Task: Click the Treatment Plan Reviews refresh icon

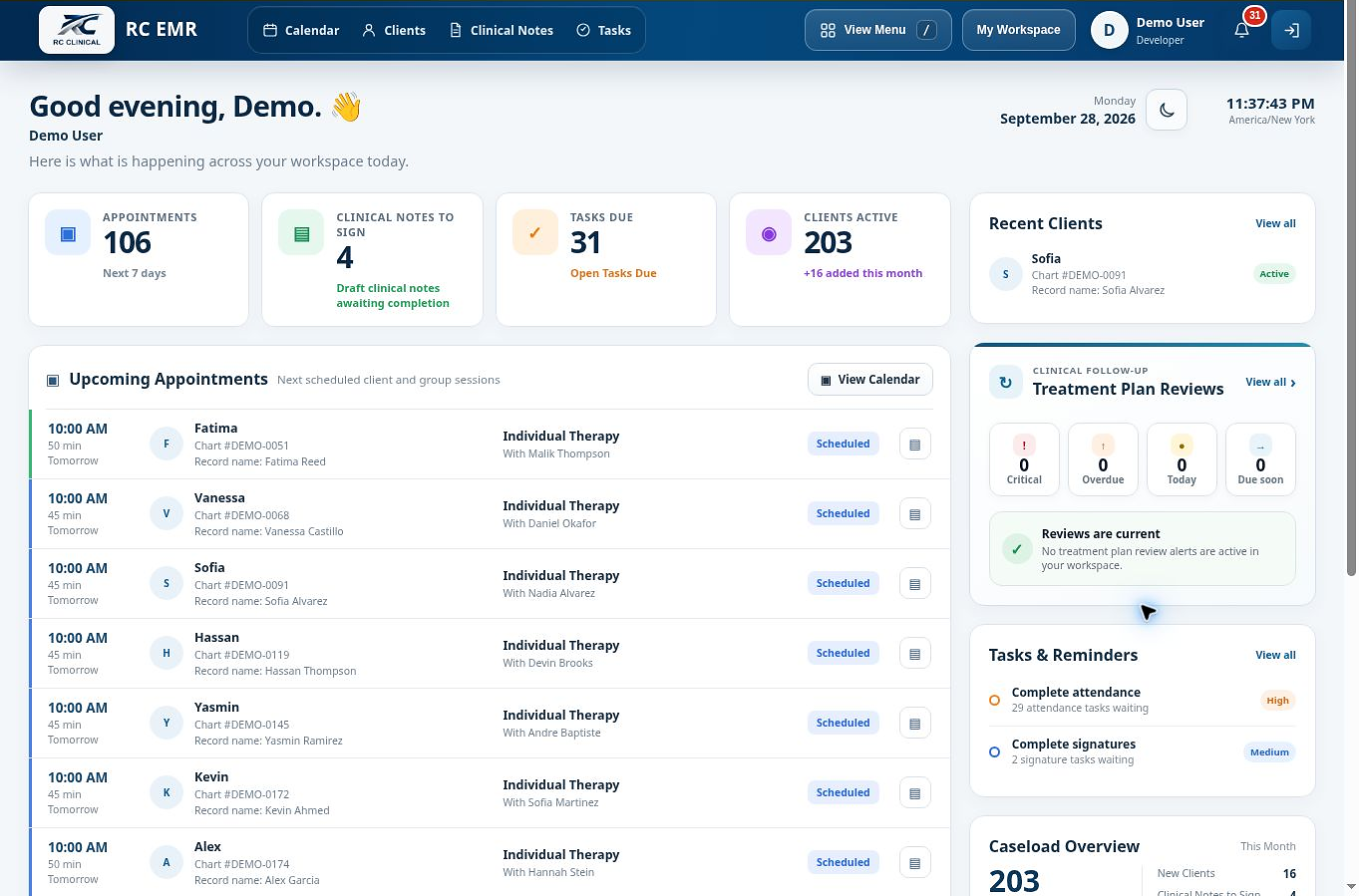Action: pos(1005,382)
